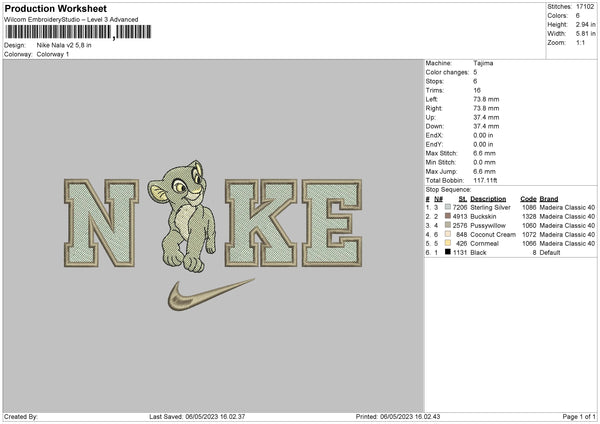
Task: Select the Cornmeal description text
Action: pyautogui.click(x=484, y=243)
